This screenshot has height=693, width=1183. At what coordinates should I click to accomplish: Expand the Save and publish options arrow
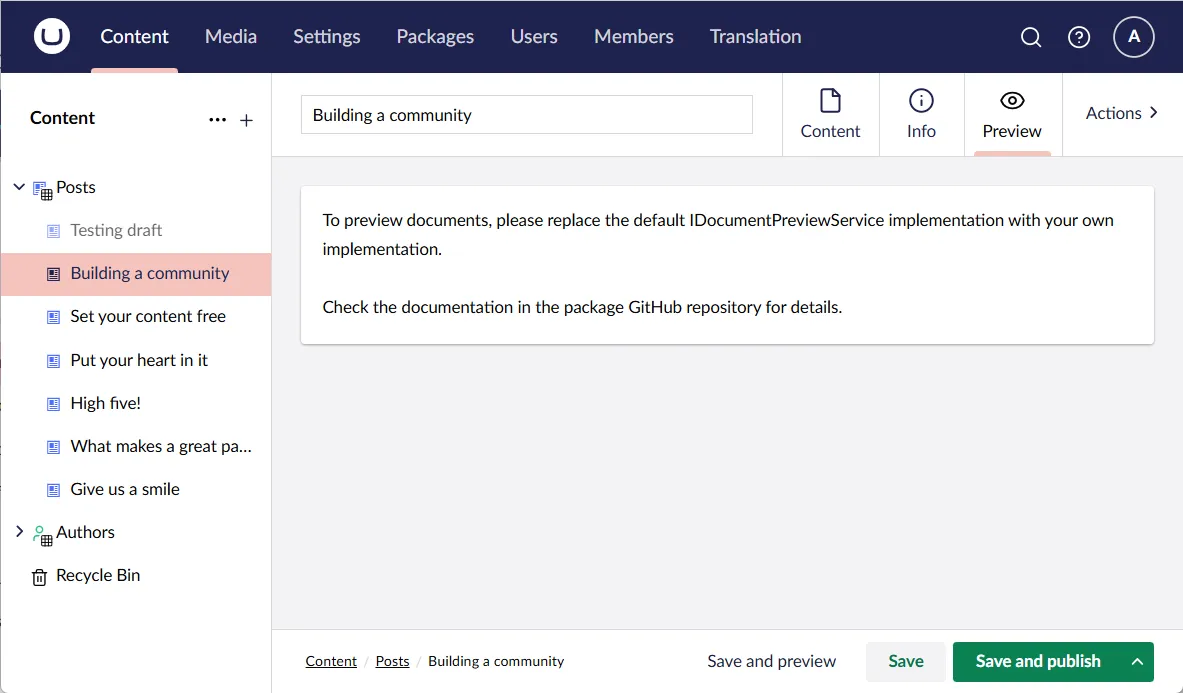(1137, 662)
